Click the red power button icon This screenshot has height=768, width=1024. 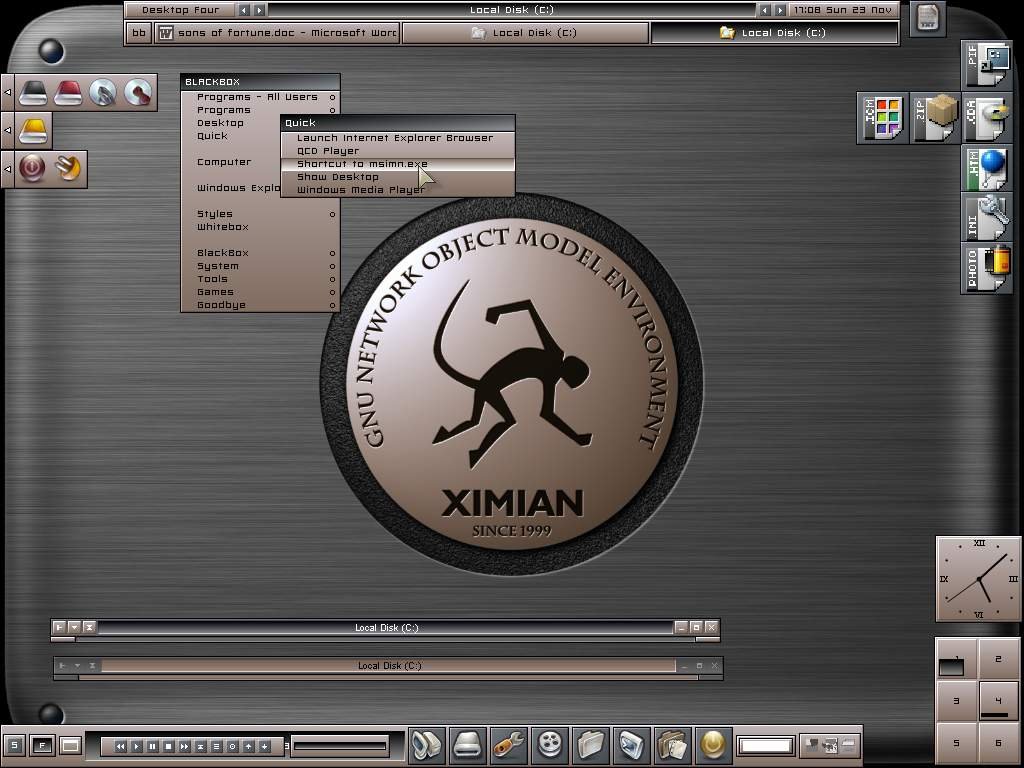tap(32, 168)
